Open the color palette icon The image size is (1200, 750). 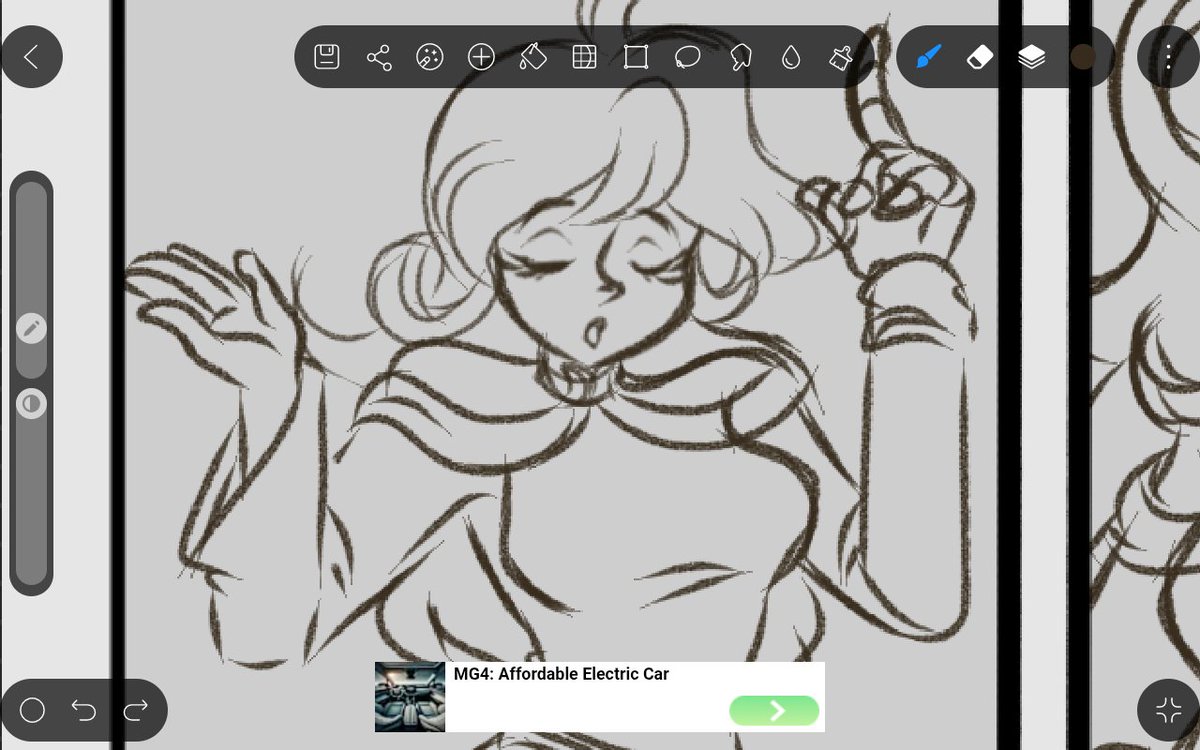tap(429, 57)
